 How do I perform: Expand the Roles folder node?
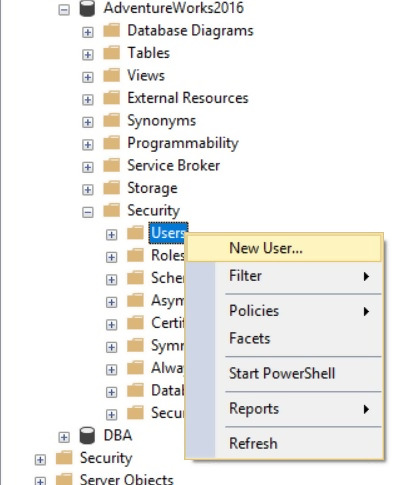[x=111, y=257]
